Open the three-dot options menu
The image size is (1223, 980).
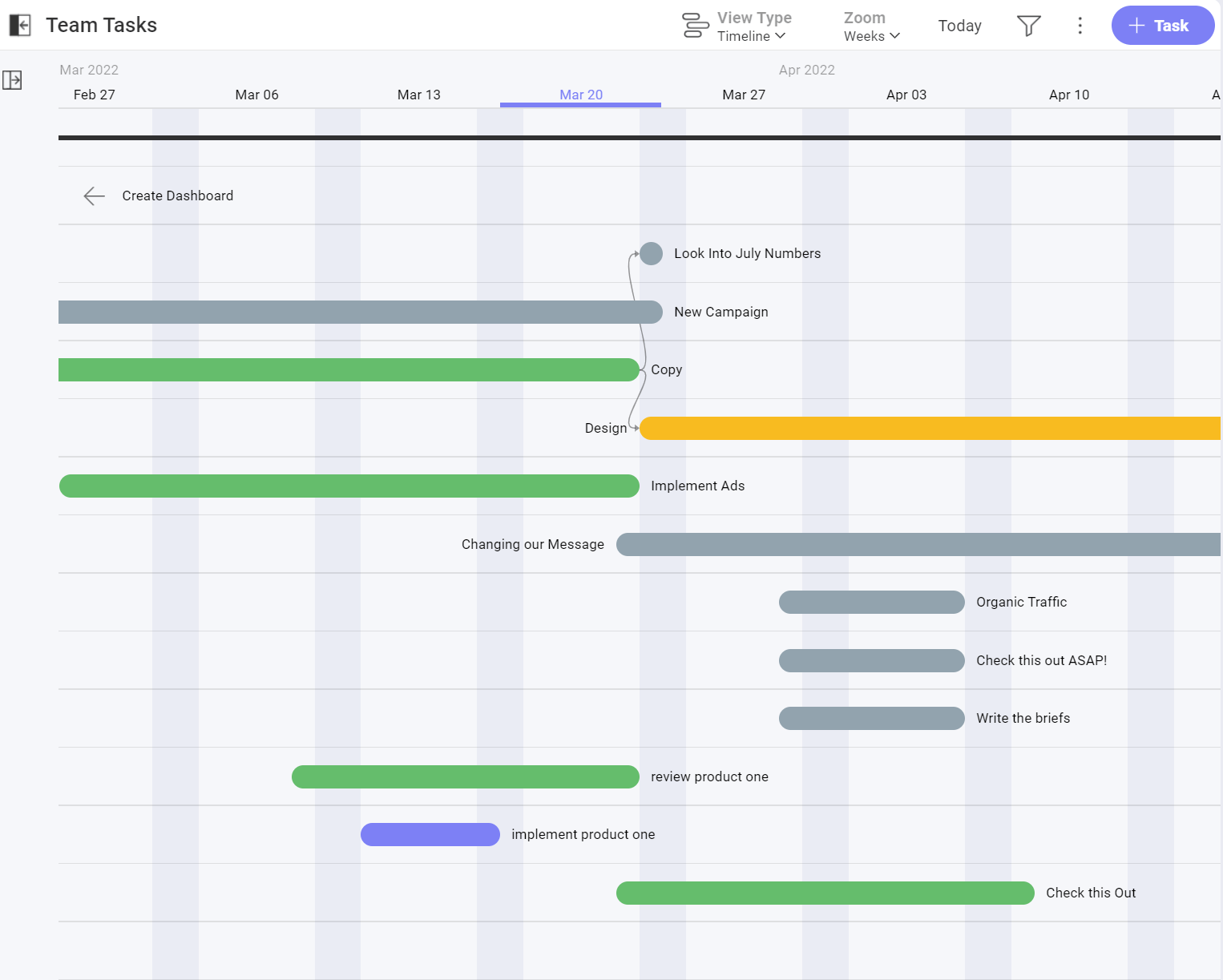click(1080, 25)
